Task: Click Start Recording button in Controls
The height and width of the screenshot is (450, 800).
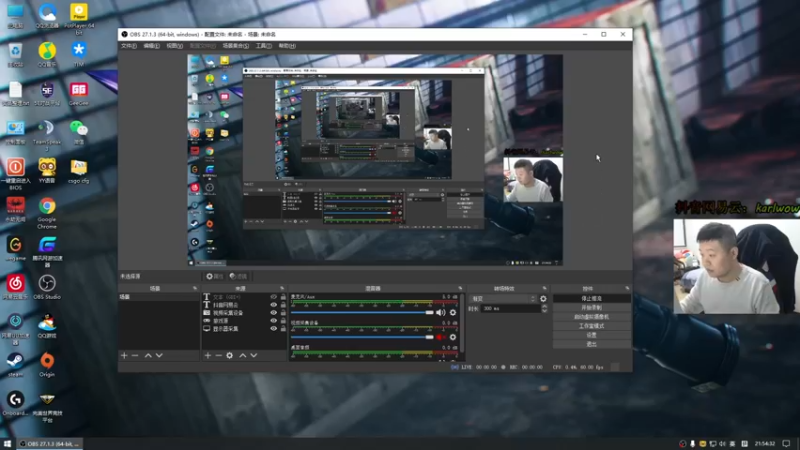Action: (x=591, y=308)
